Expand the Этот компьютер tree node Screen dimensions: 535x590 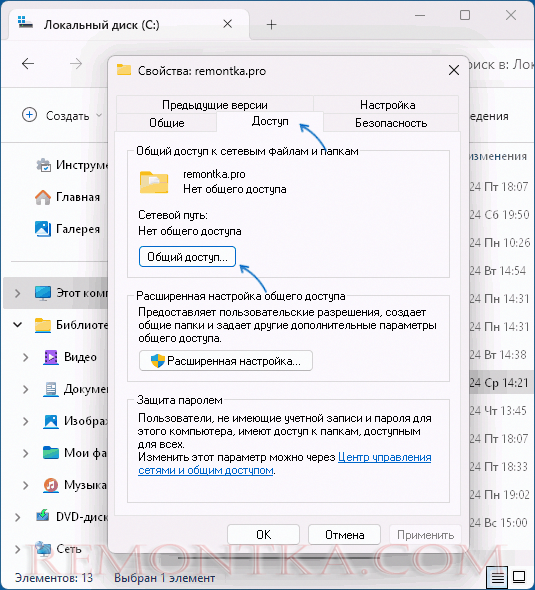pos(17,293)
